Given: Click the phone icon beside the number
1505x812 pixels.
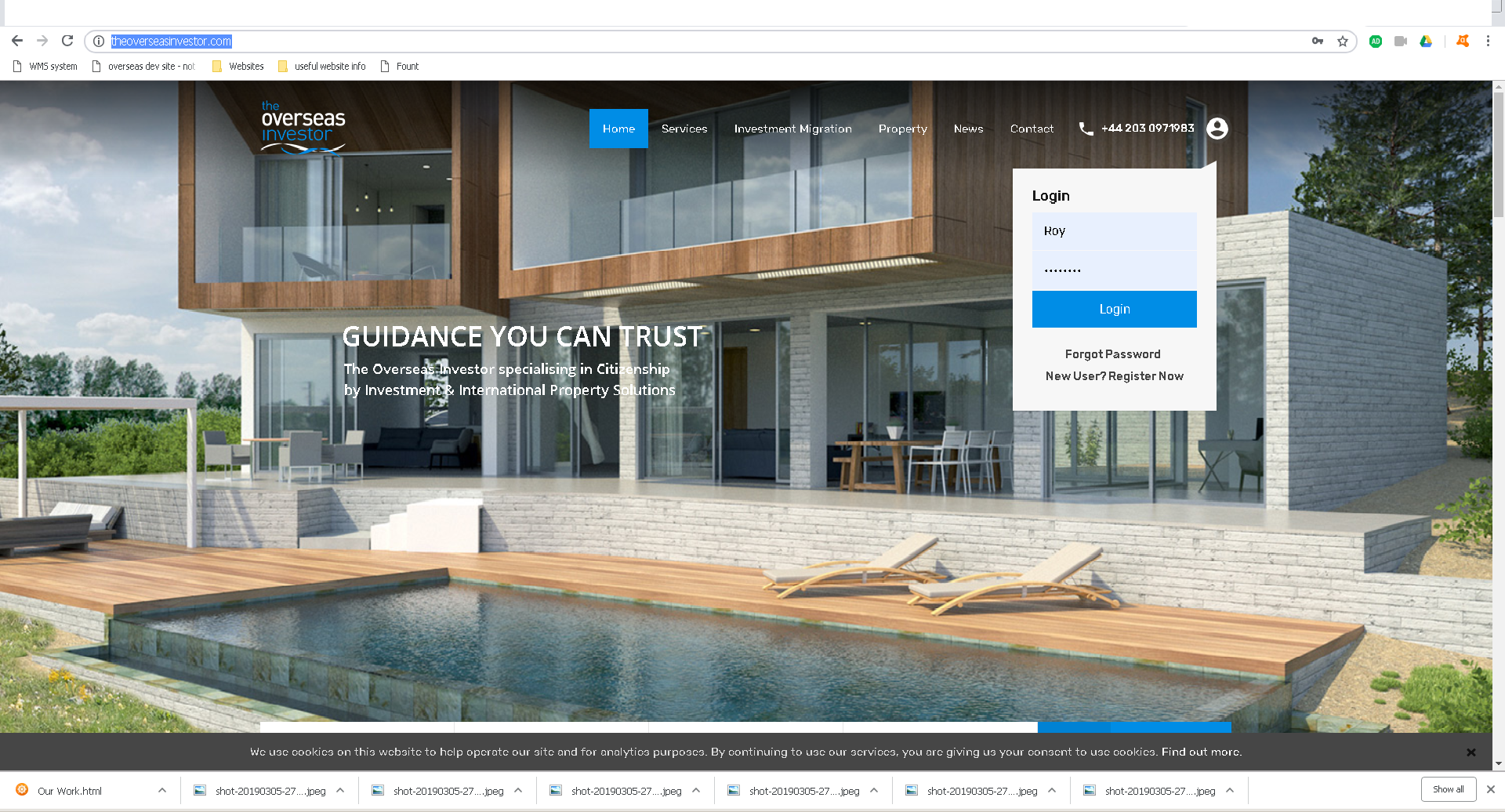Looking at the screenshot, I should pos(1086,129).
